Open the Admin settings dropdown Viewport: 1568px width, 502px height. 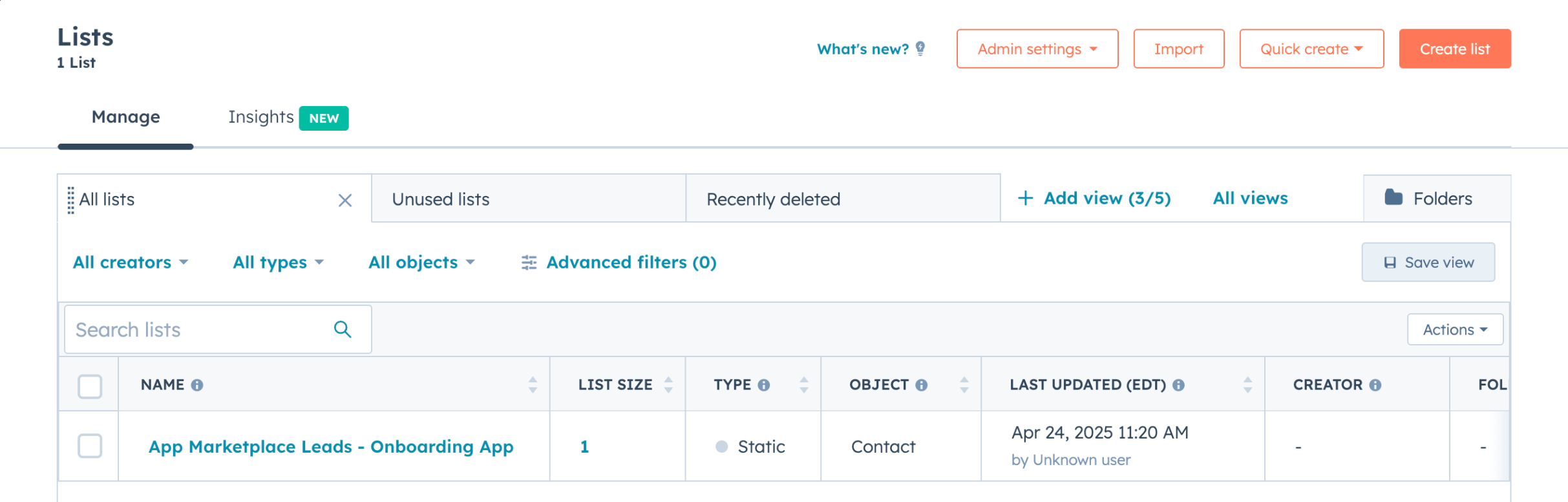coord(1037,49)
